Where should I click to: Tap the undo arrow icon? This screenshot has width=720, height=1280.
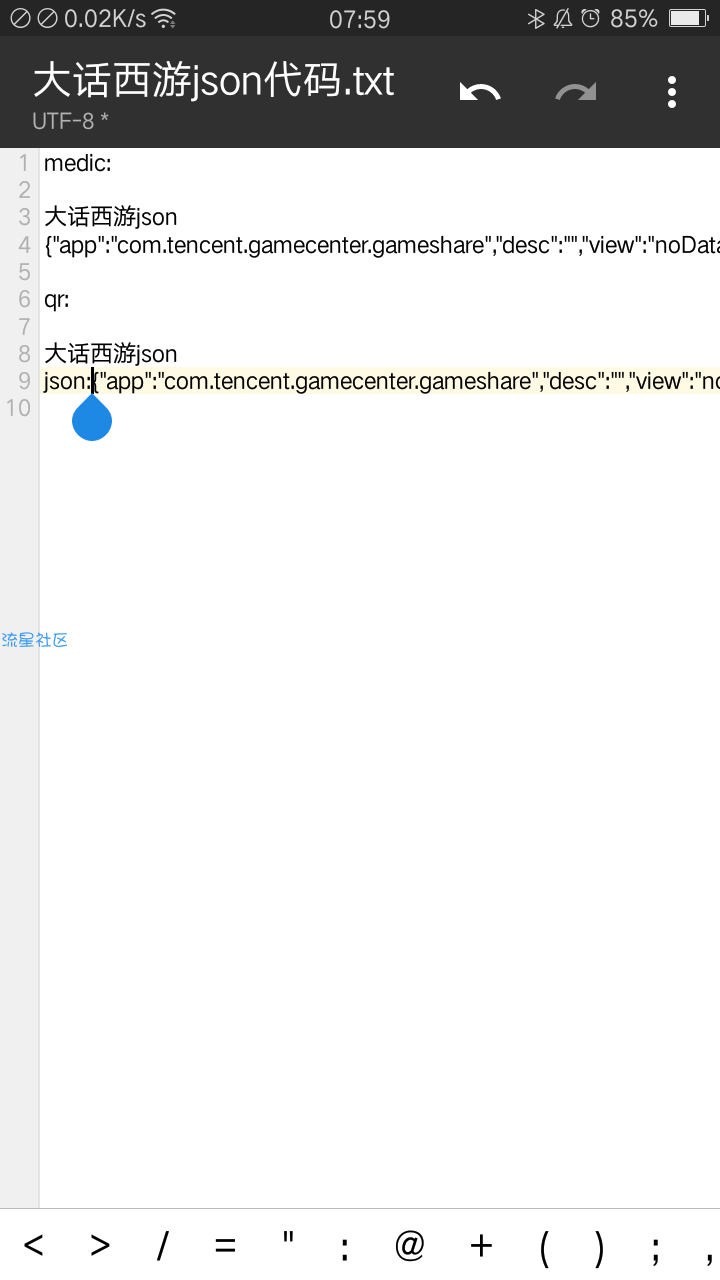[x=480, y=92]
